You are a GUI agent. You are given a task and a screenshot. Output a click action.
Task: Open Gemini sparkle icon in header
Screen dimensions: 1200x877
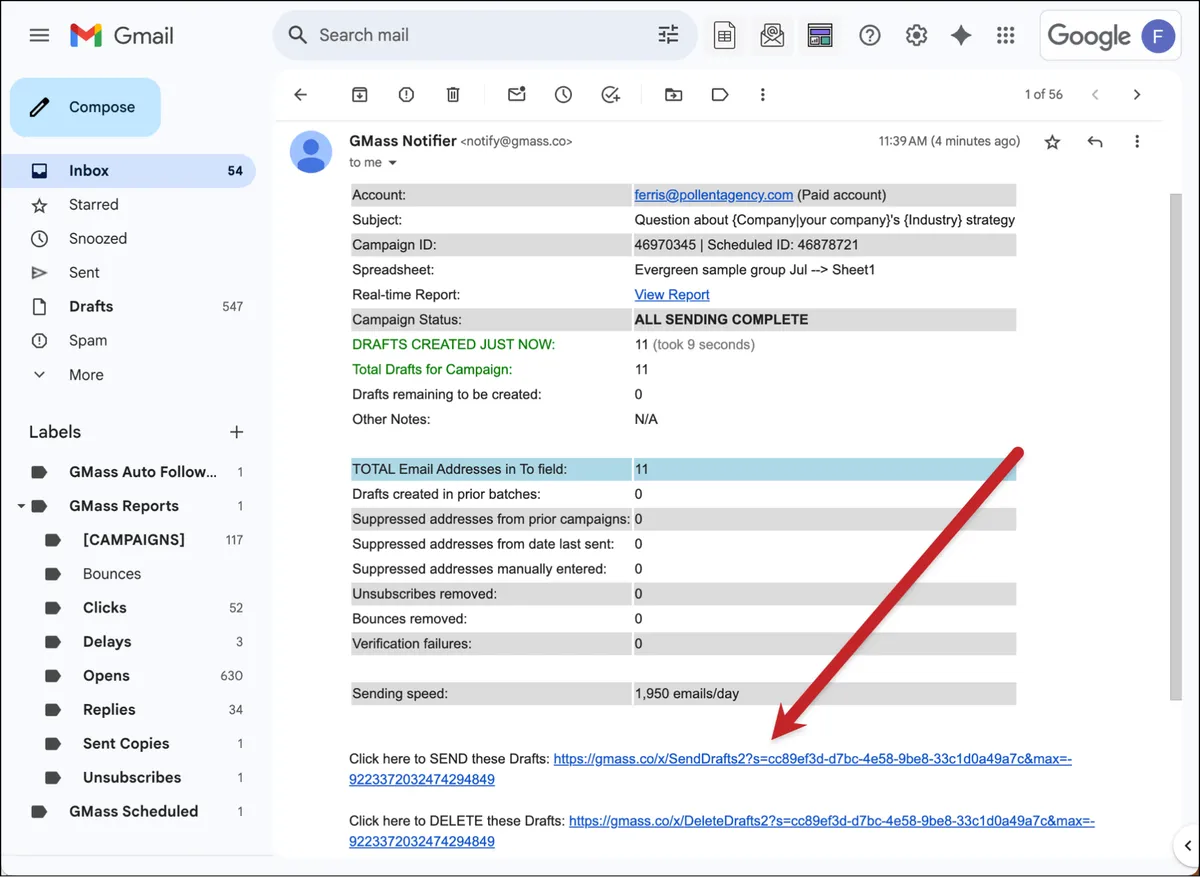pos(961,35)
